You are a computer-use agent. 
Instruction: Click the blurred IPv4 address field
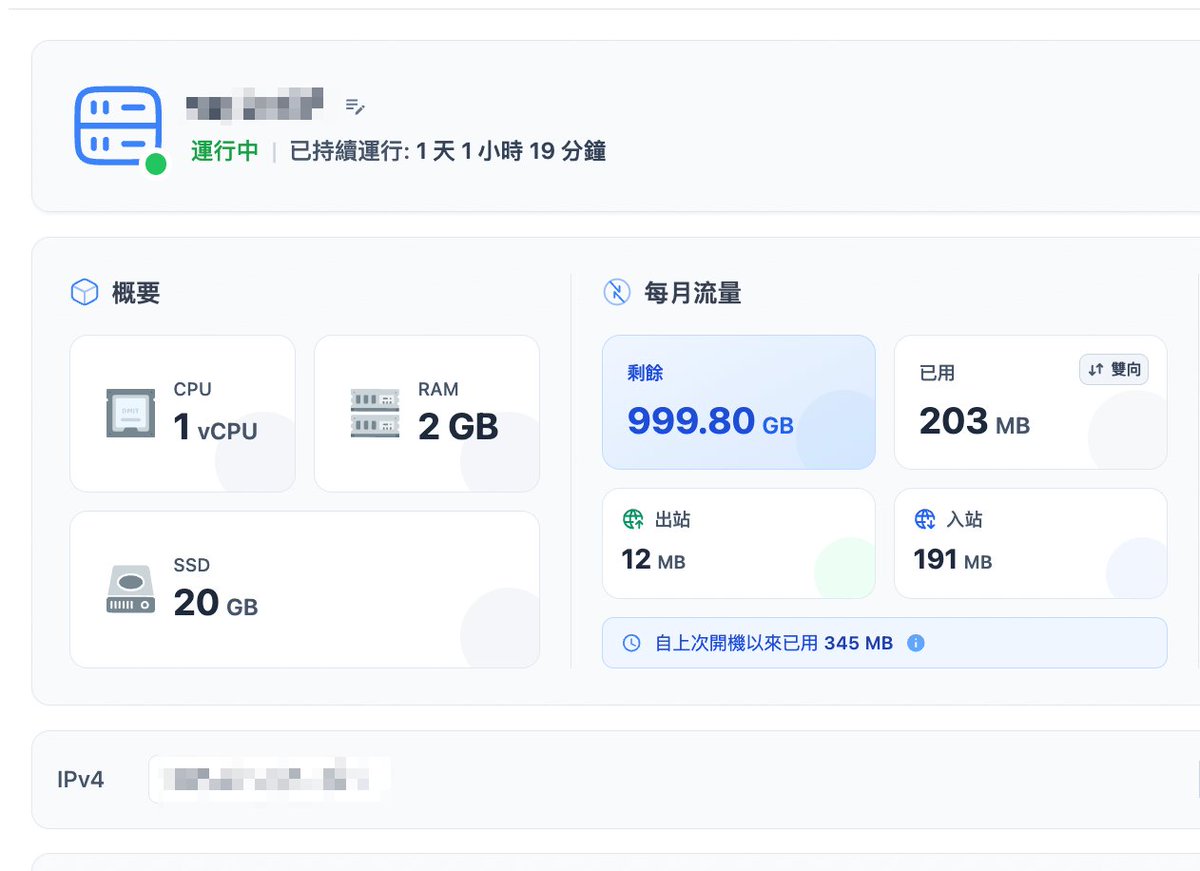pyautogui.click(x=270, y=779)
